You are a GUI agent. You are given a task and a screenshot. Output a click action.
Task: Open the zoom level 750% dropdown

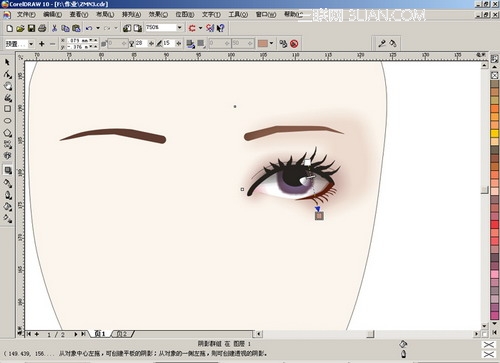pos(180,28)
